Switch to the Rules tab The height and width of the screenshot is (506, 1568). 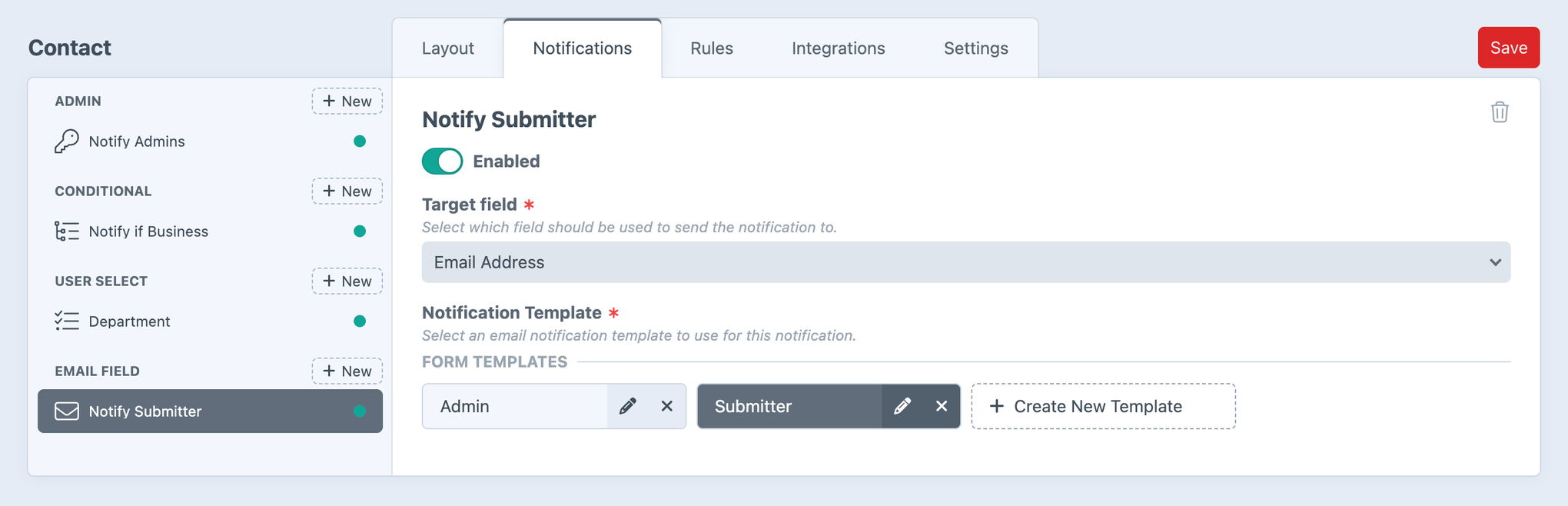(x=711, y=48)
